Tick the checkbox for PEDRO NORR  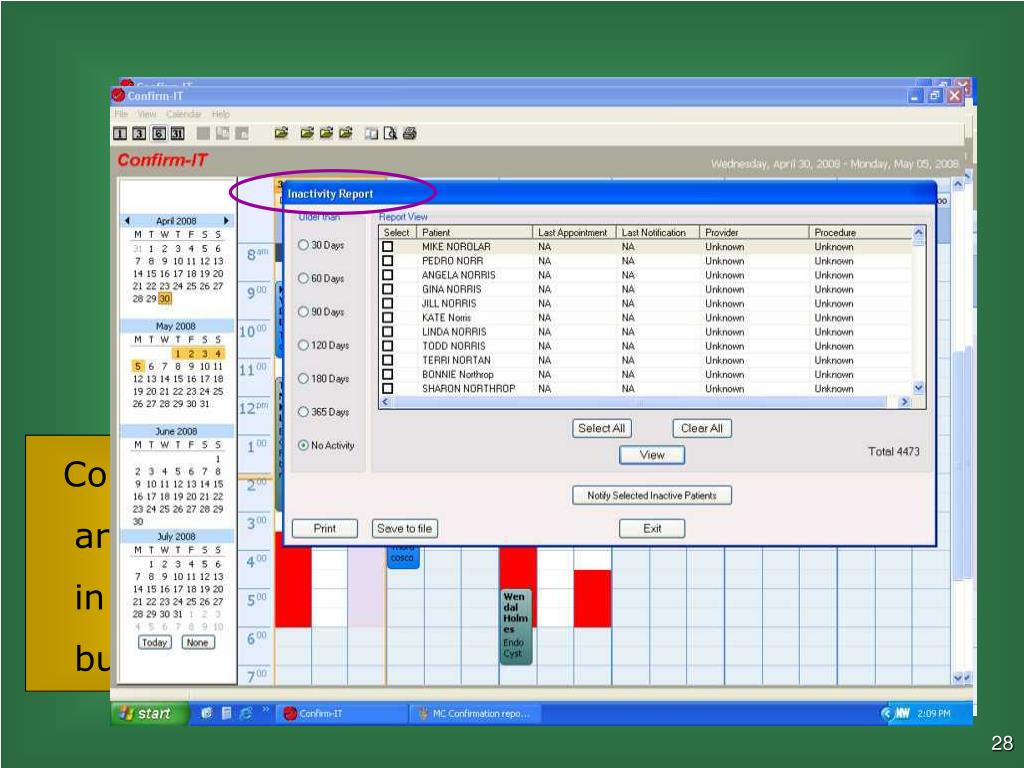(387, 261)
